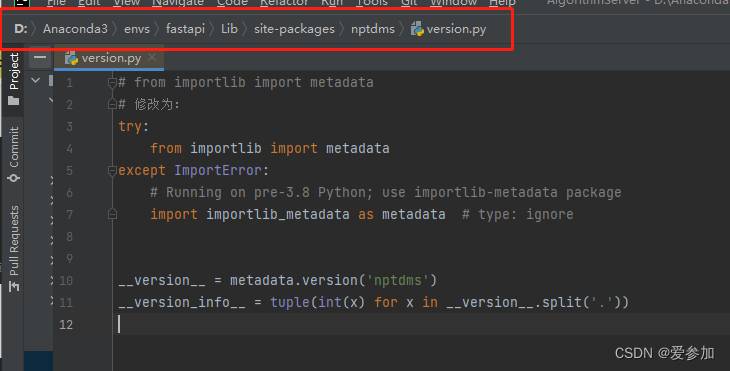This screenshot has width=730, height=371.
Task: Click the 'nptdms' string literal on line 10
Action: [x=398, y=281]
